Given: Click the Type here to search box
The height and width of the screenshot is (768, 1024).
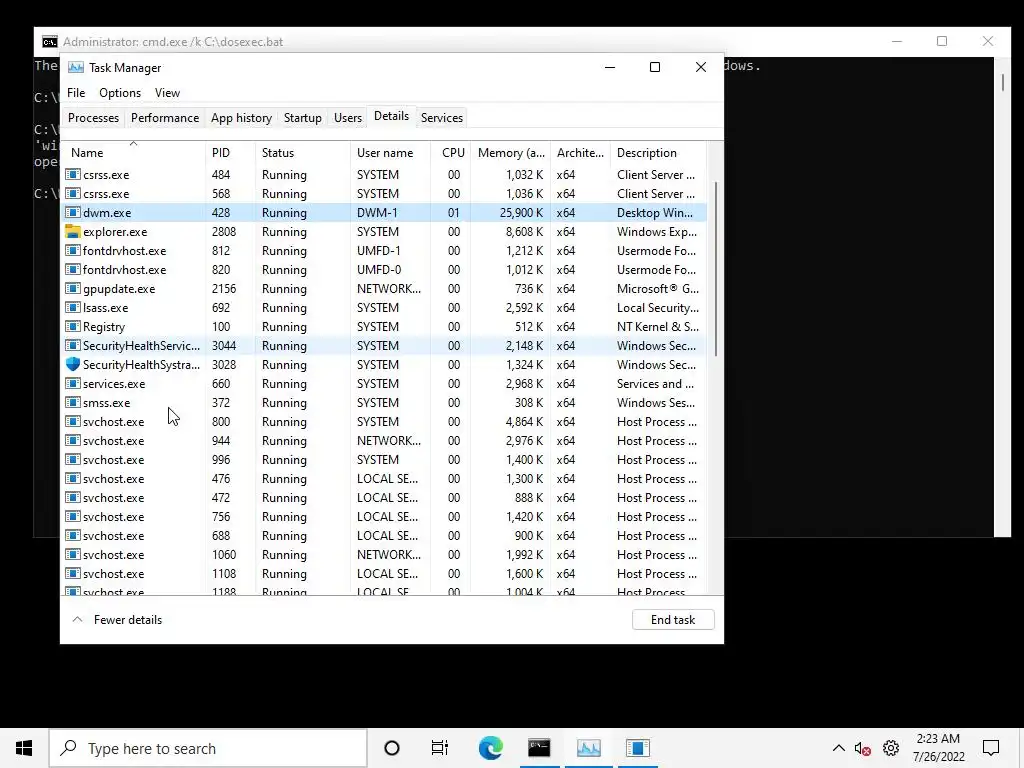Looking at the screenshot, I should [x=208, y=748].
